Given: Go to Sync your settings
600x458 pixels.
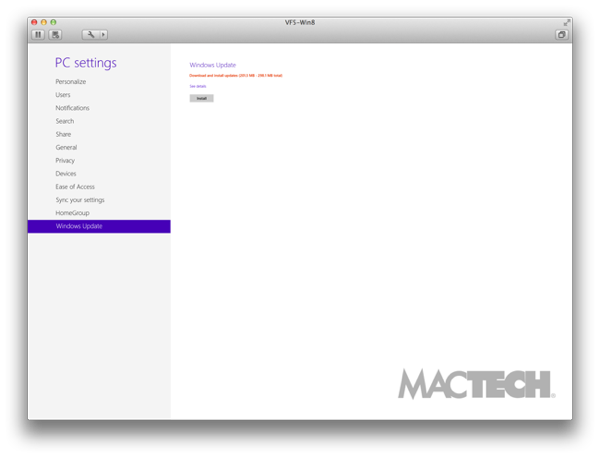Looking at the screenshot, I should pyautogui.click(x=80, y=200).
